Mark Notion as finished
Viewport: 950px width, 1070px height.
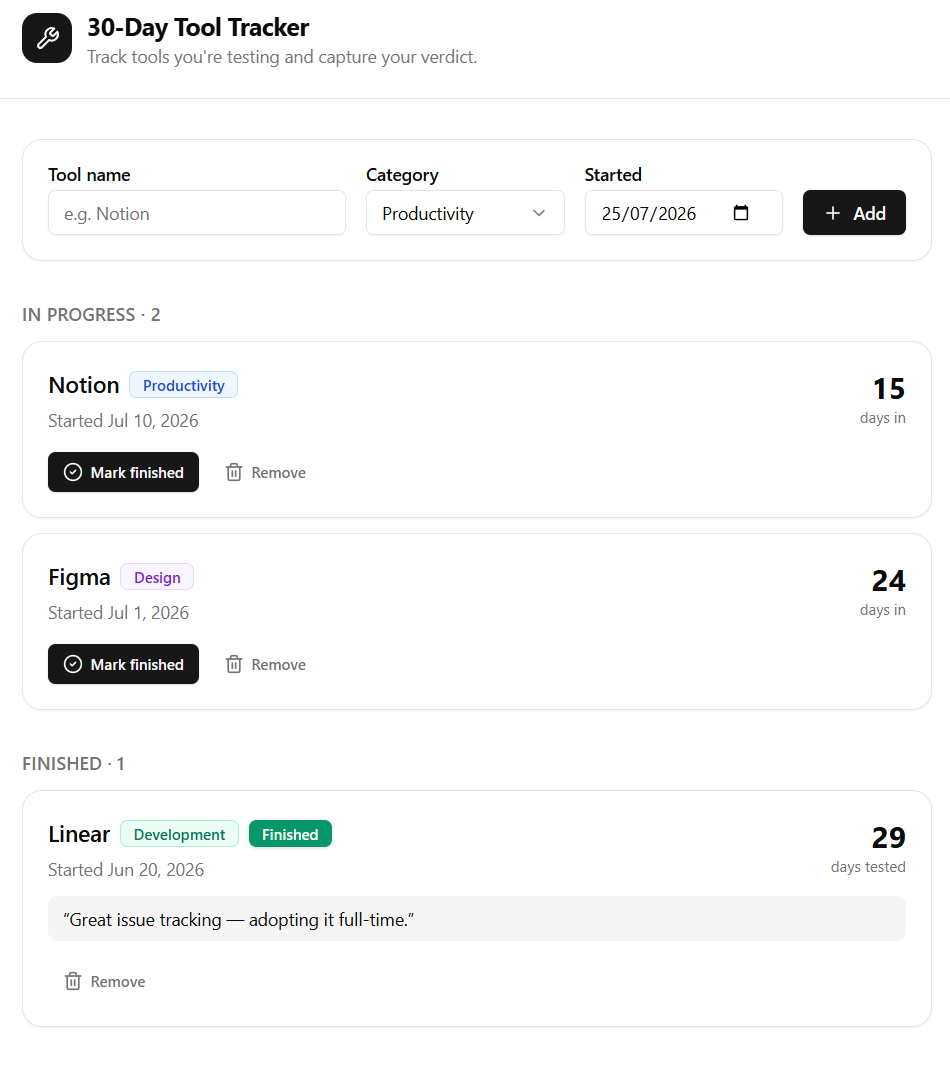point(124,472)
